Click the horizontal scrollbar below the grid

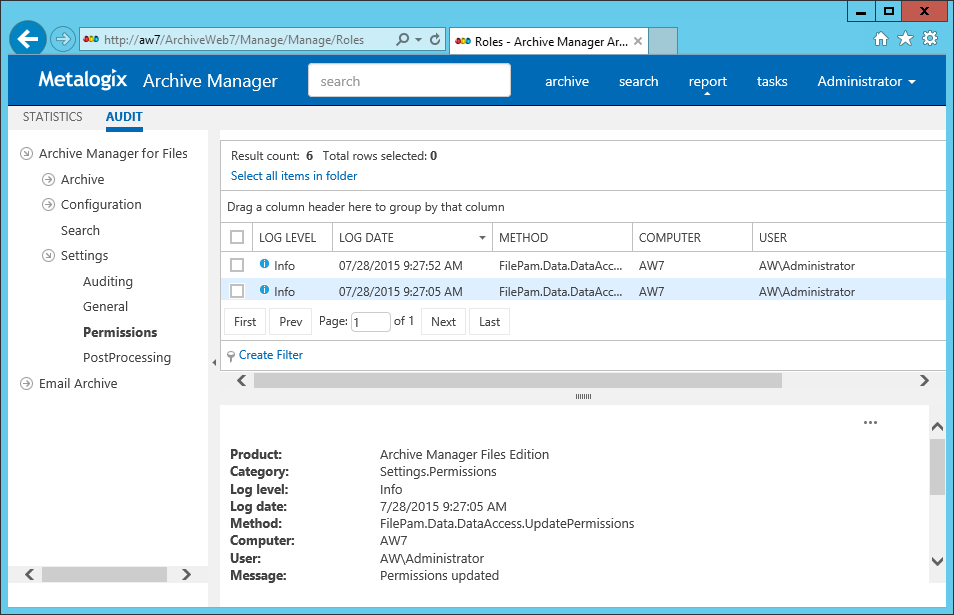pos(517,381)
